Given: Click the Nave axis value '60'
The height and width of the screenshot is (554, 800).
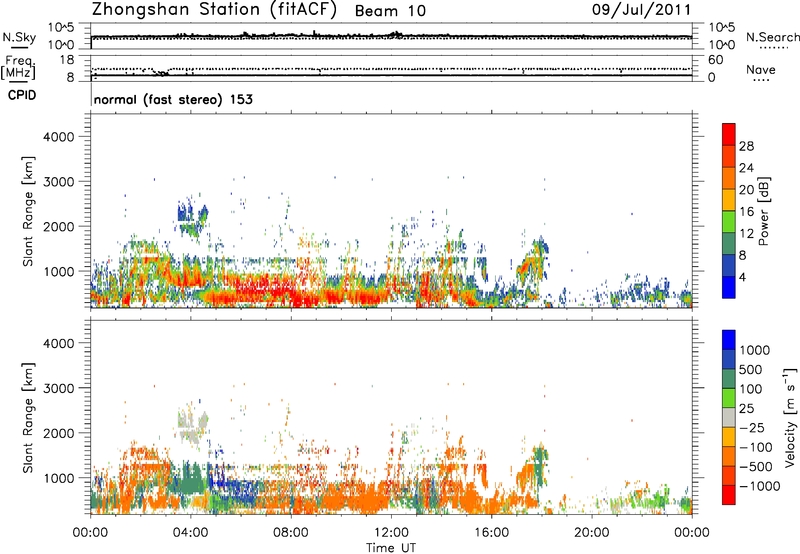Looking at the screenshot, I should point(715,60).
